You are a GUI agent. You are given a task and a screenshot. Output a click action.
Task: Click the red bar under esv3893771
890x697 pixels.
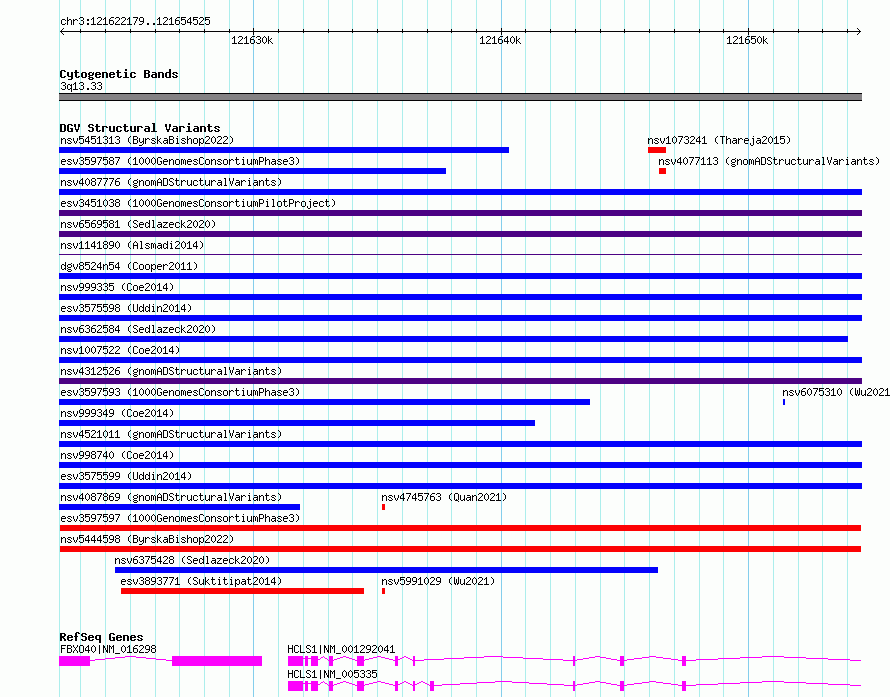tap(242, 591)
